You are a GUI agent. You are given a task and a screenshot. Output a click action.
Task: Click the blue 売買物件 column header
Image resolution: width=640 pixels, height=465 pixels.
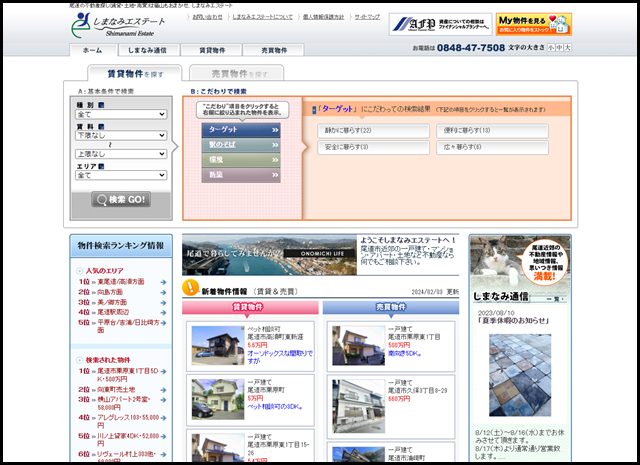pos(391,307)
